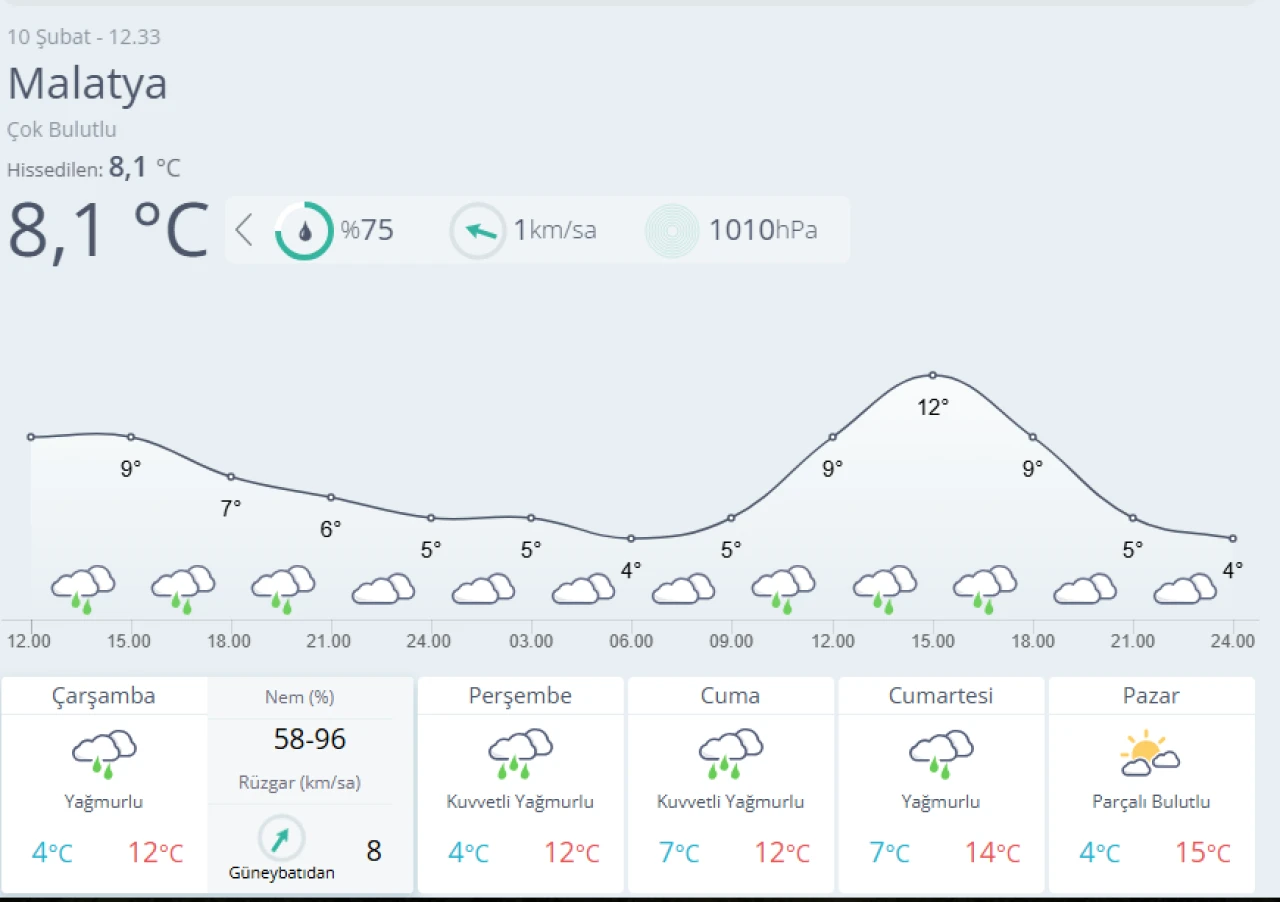Click the Pazar partly cloudy sun icon
The width and height of the screenshot is (1280, 902).
point(1150,754)
